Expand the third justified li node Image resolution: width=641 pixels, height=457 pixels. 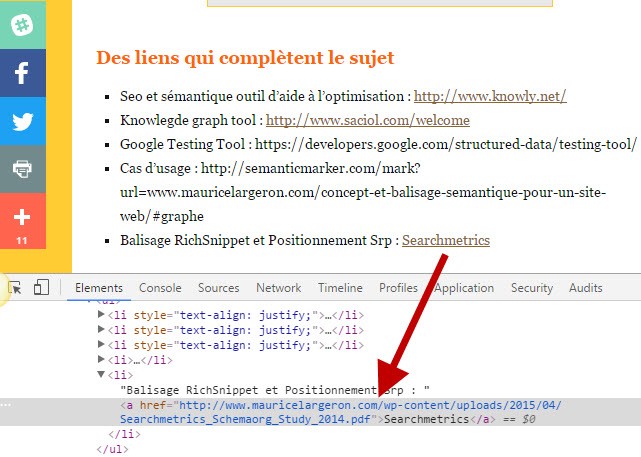tap(101, 345)
